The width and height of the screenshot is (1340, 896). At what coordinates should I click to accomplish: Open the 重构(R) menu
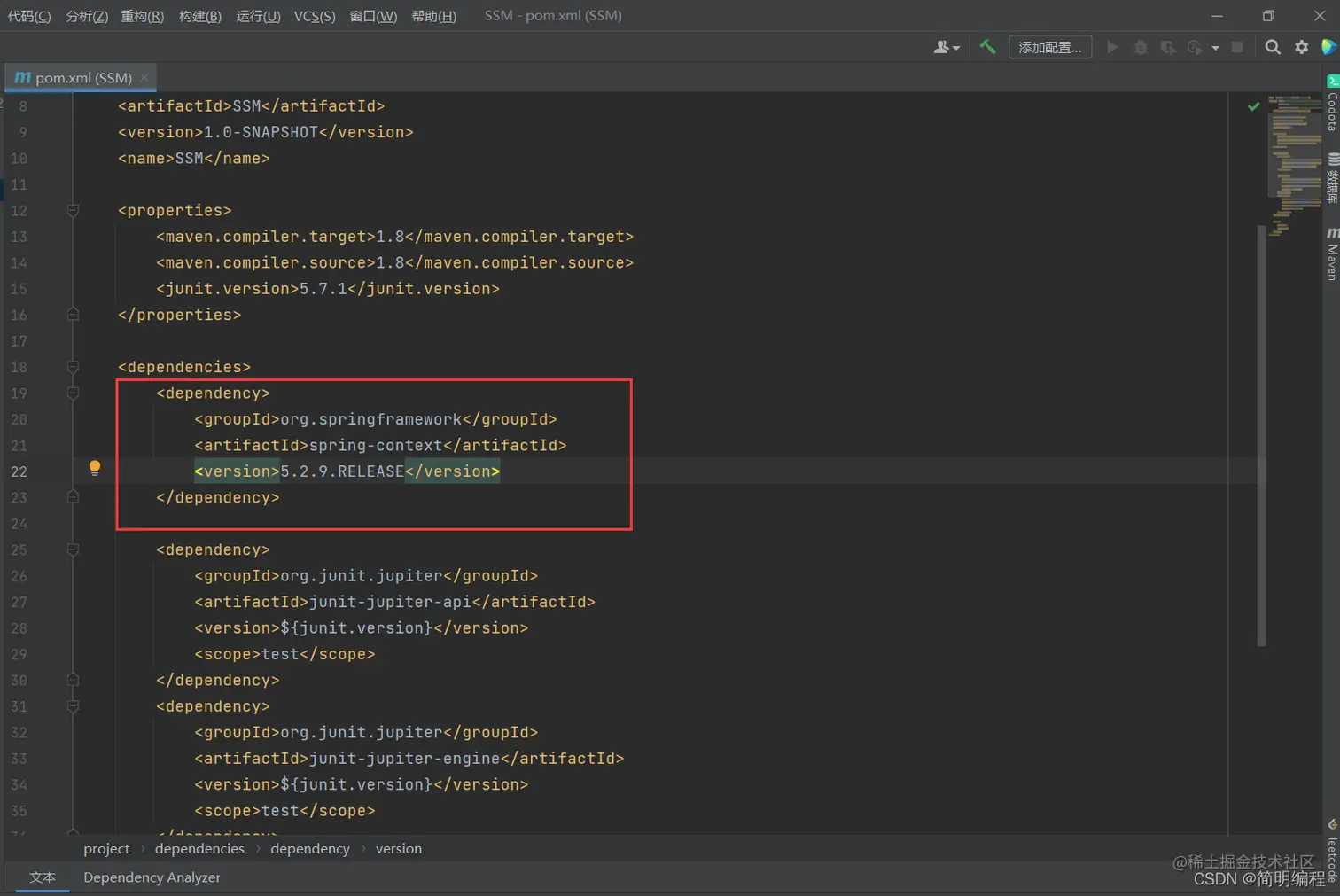[142, 16]
